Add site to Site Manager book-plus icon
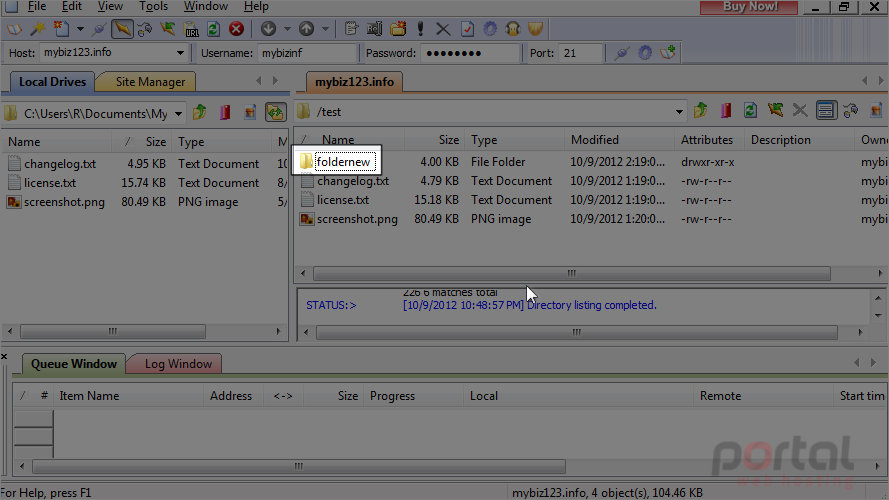The height and width of the screenshot is (500, 889). tap(668, 53)
